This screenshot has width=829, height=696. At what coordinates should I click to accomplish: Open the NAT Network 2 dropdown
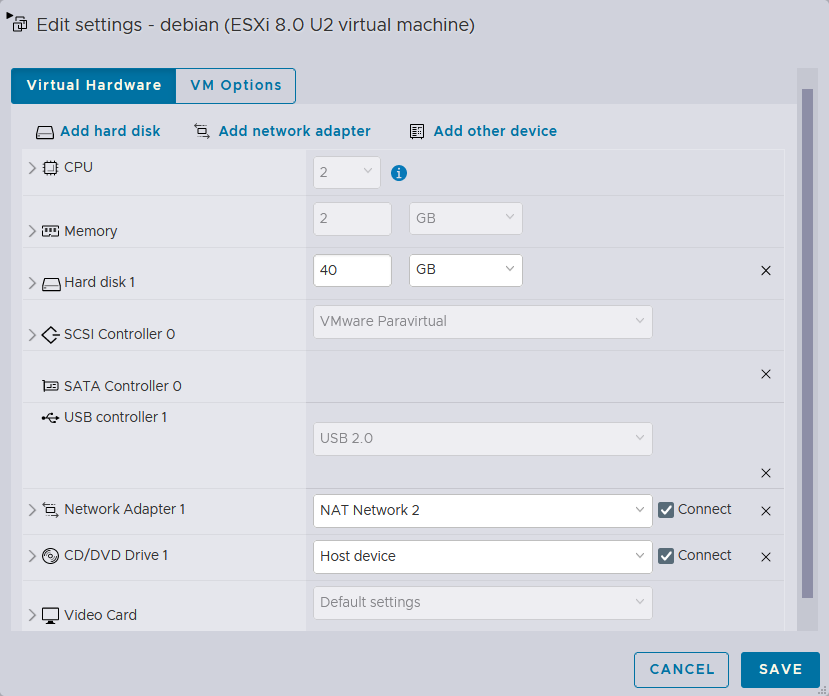click(482, 510)
